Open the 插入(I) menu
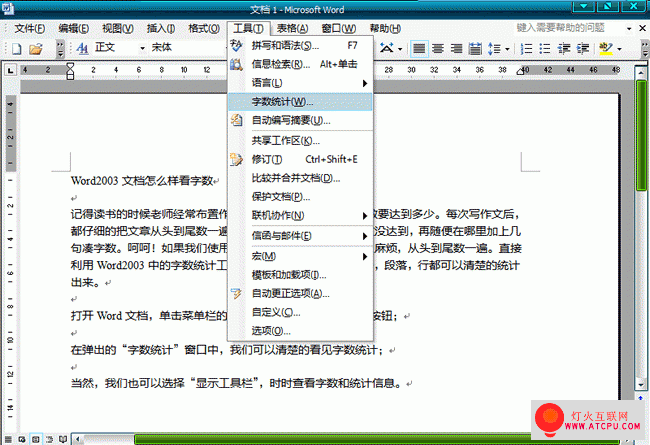The width and height of the screenshot is (650, 445). [161, 29]
